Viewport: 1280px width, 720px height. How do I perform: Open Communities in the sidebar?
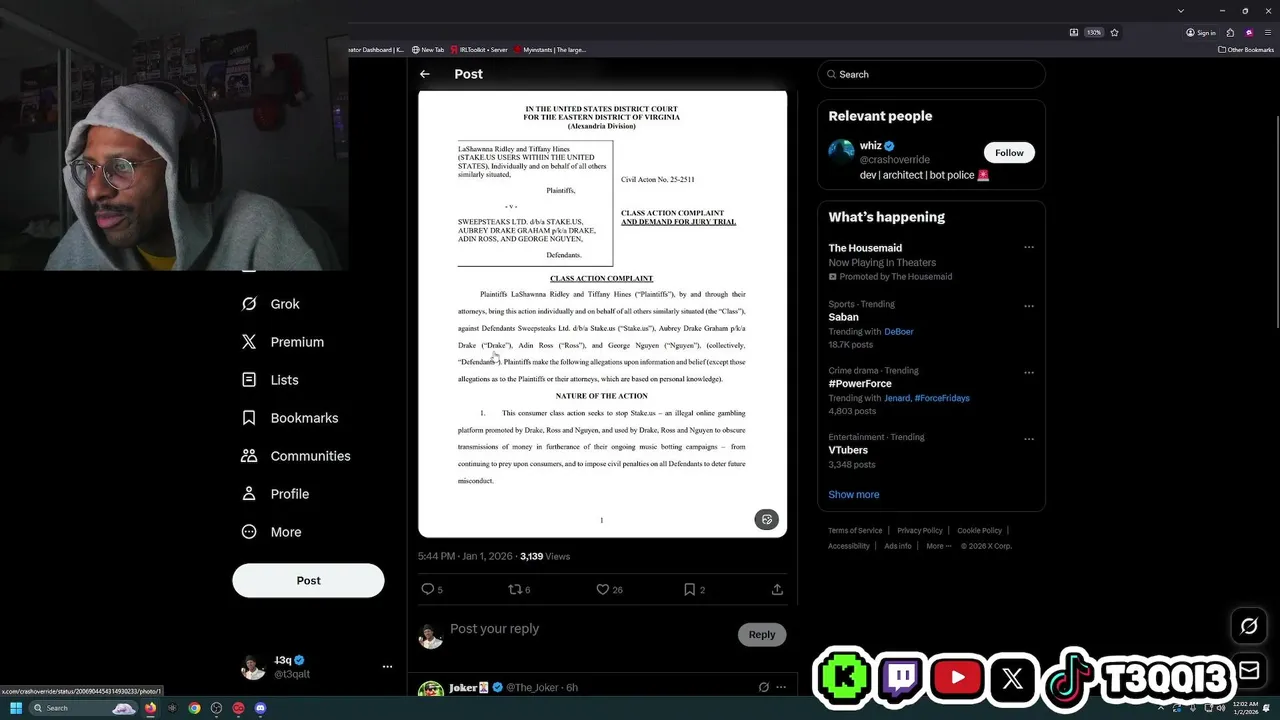click(296, 456)
